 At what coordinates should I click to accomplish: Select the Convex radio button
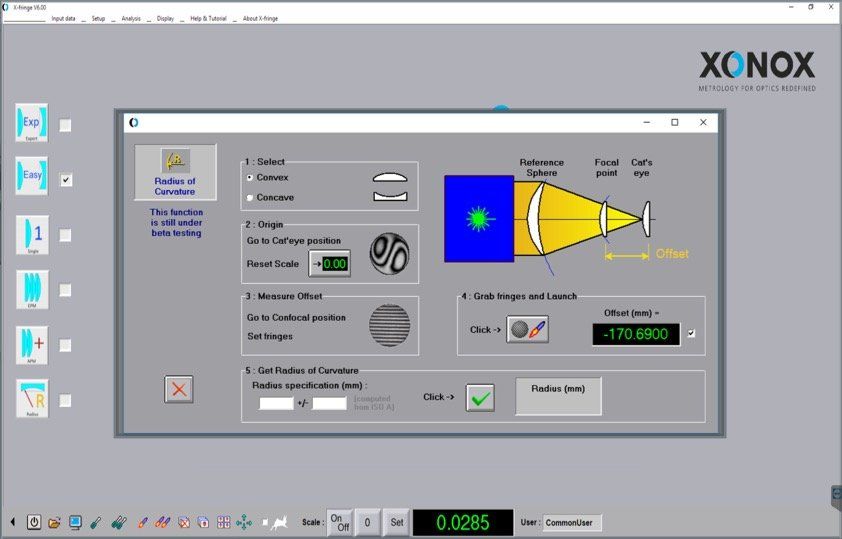[250, 177]
